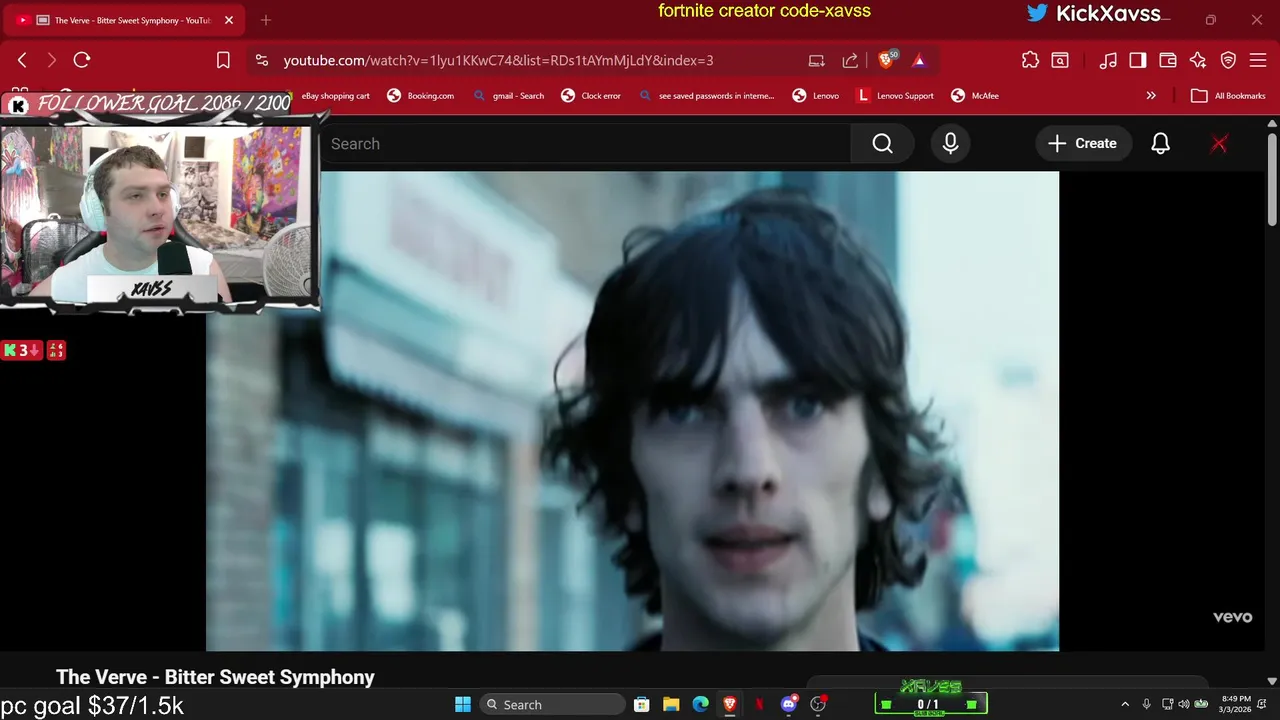Open the OBS Studio taskbar icon

(x=819, y=705)
